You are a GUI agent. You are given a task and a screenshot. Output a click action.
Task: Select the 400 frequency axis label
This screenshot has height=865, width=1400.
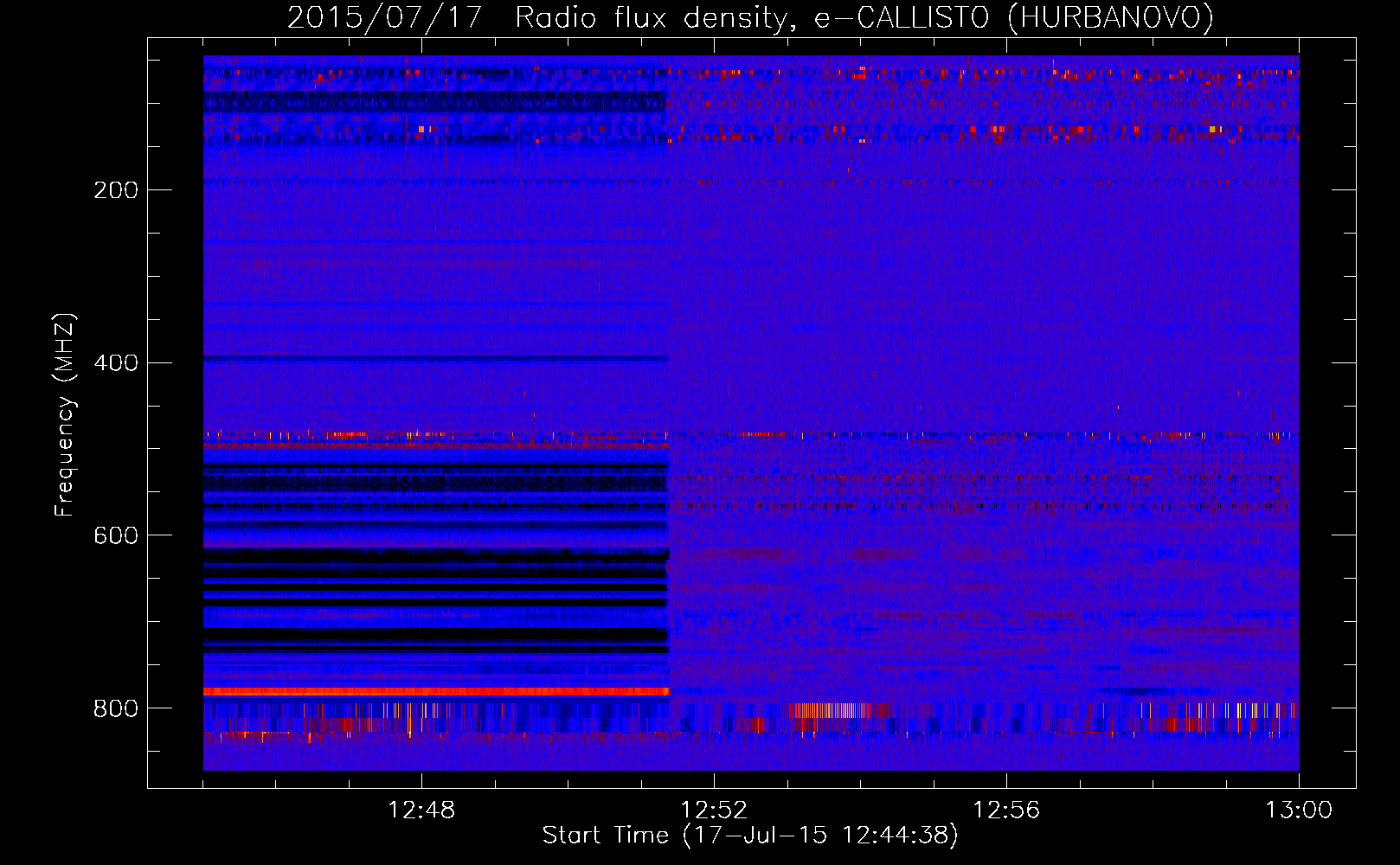116,363
